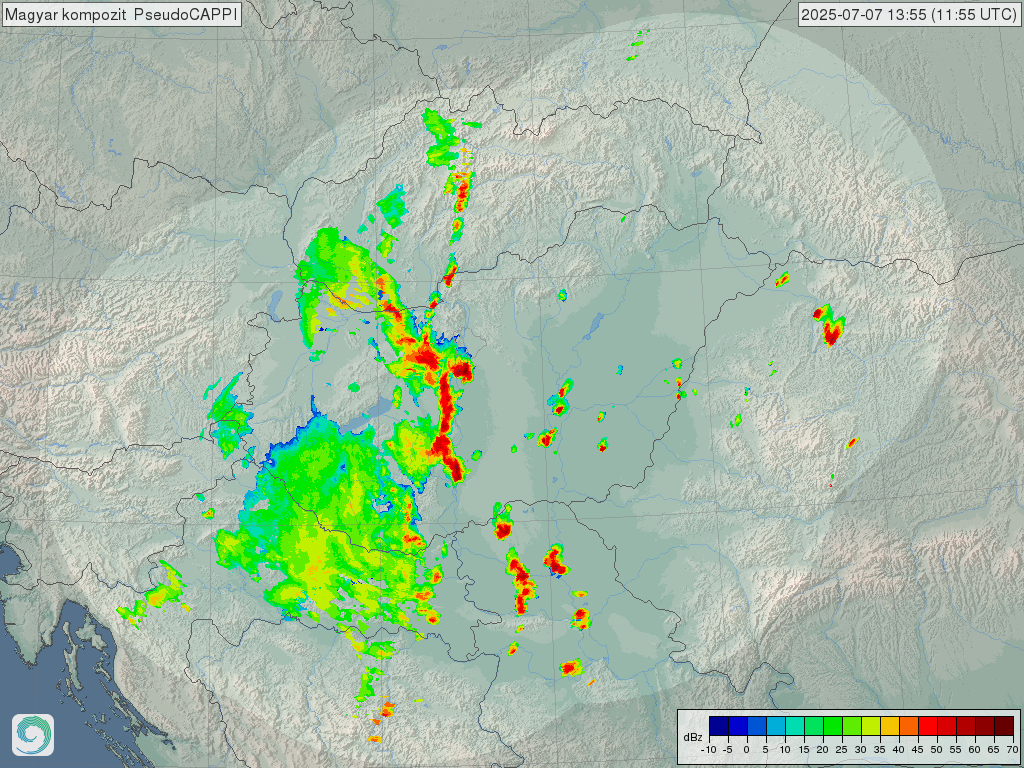Image resolution: width=1024 pixels, height=768 pixels.
Task: Pick the yellow-green 30 to 35 swatch
Action: (x=871, y=726)
